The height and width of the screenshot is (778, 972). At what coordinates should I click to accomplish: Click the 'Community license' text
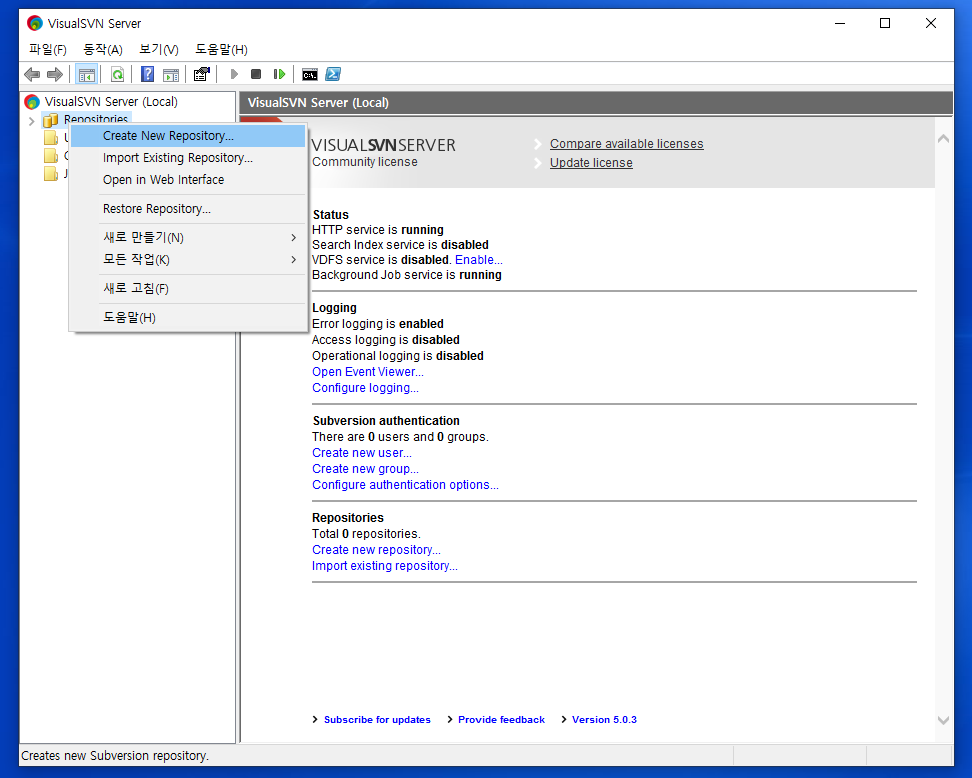[364, 162]
